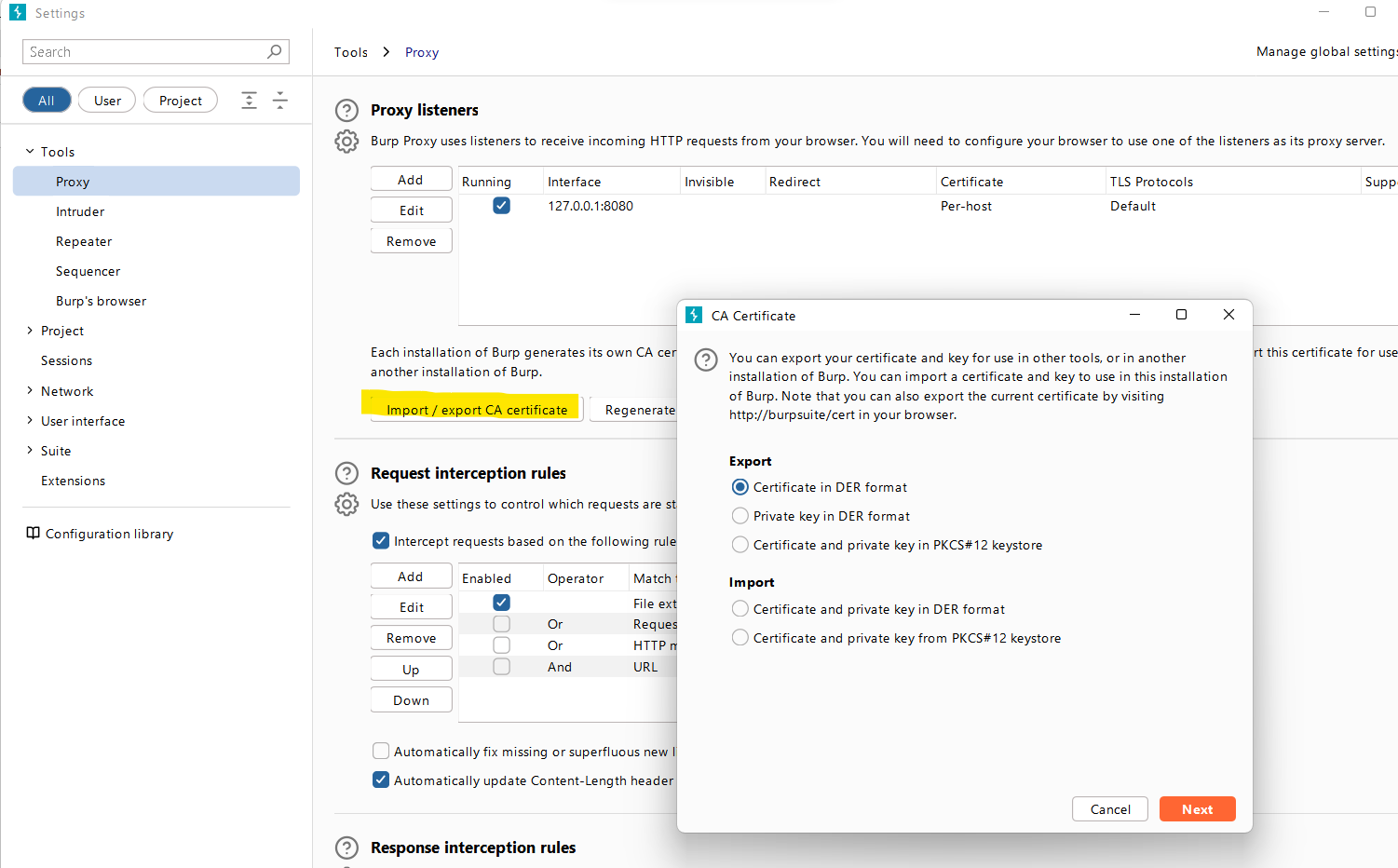
Task: Move interception rule Down
Action: click(x=411, y=700)
